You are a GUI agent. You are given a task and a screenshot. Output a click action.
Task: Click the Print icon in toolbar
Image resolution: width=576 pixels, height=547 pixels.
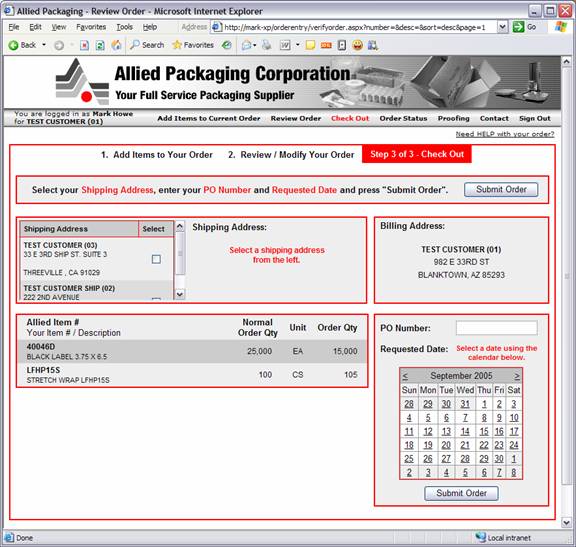point(267,45)
